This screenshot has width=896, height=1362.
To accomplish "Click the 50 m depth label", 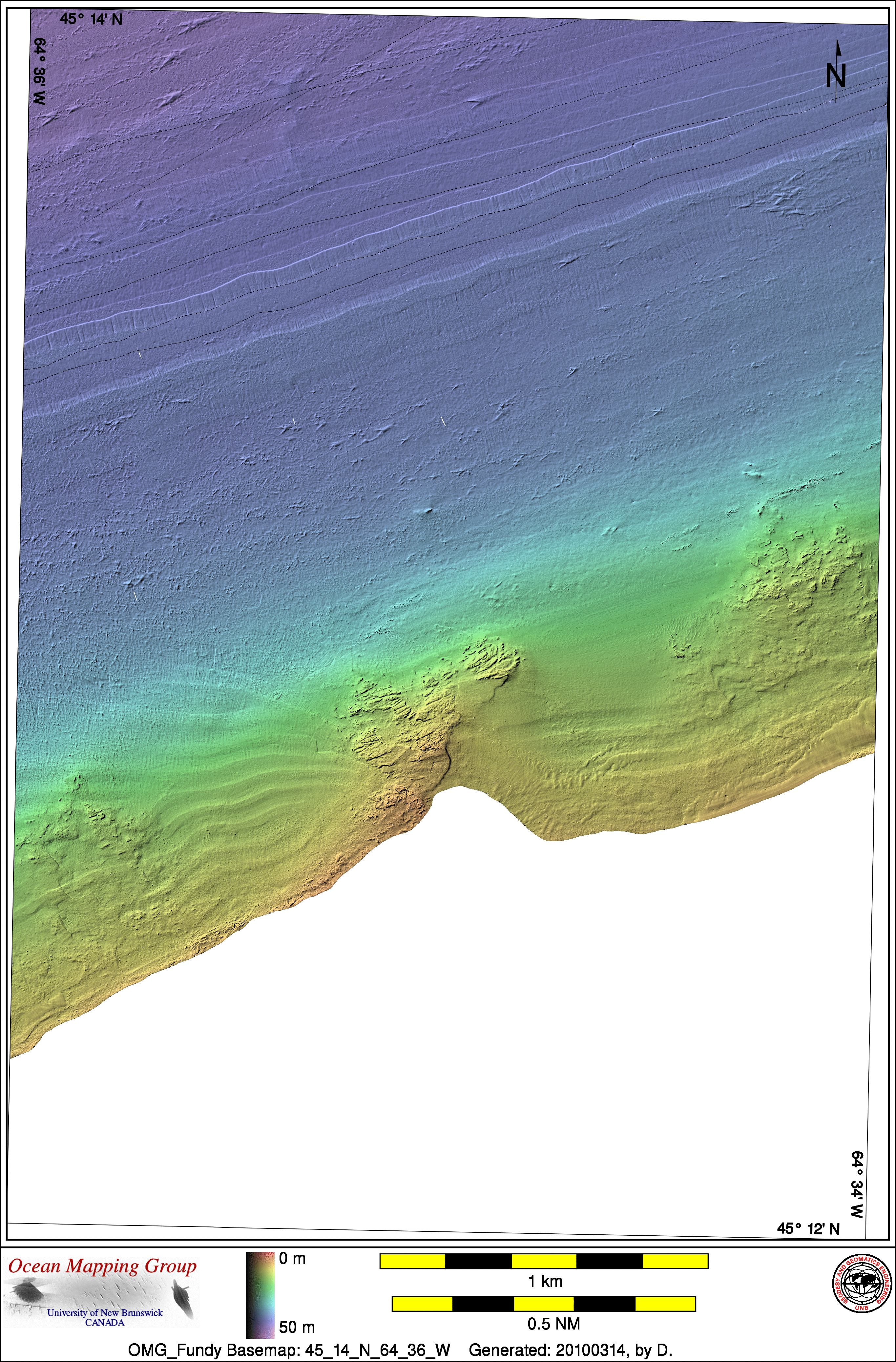I will click(297, 1327).
